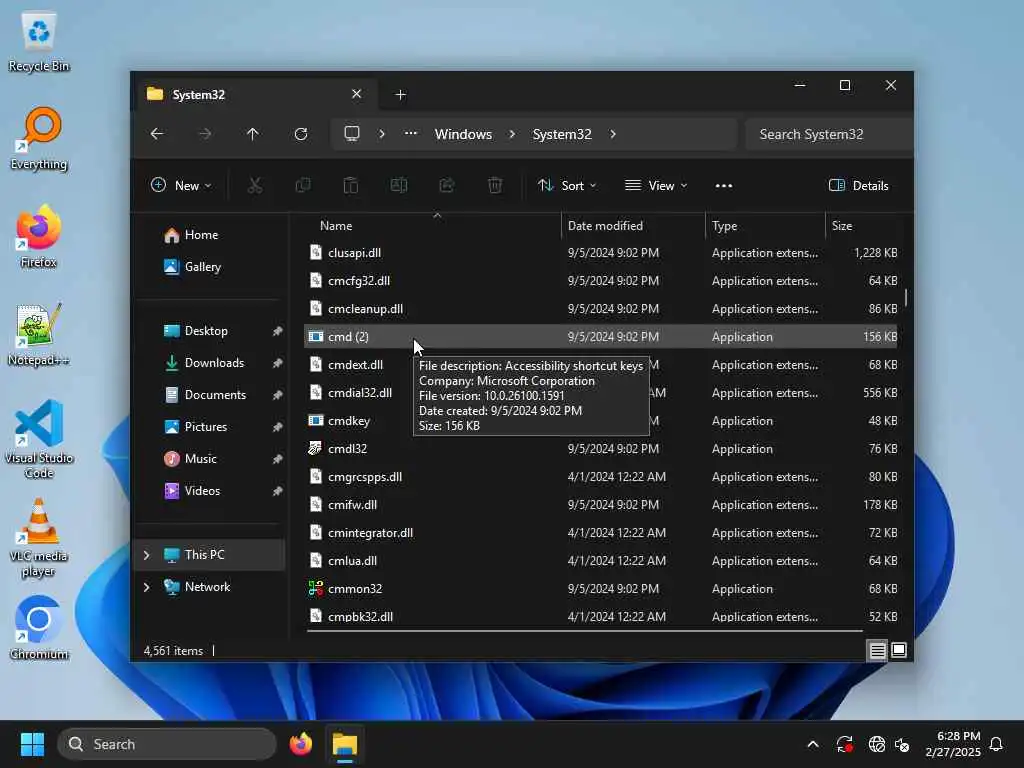
Task: Go back with the left arrow
Action: click(157, 134)
